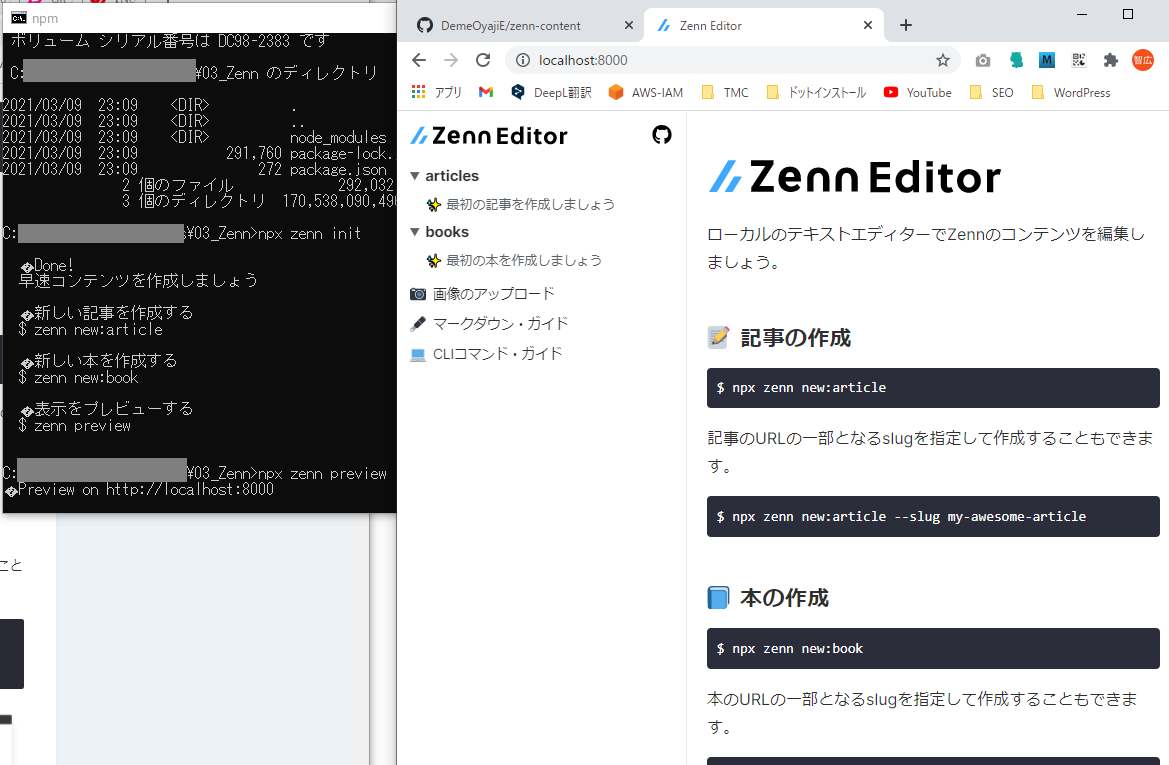Viewport: 1169px width, 765px height.
Task: Open the GitHub icon in Zenn sidebar
Action: point(662,135)
